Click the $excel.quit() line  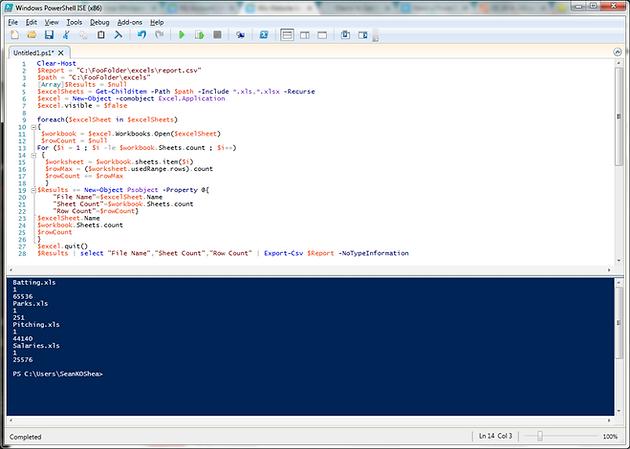coord(62,246)
